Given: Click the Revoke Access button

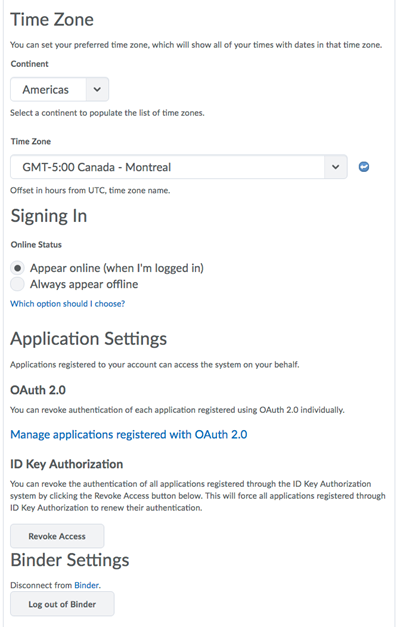Looking at the screenshot, I should pyautogui.click(x=57, y=536).
